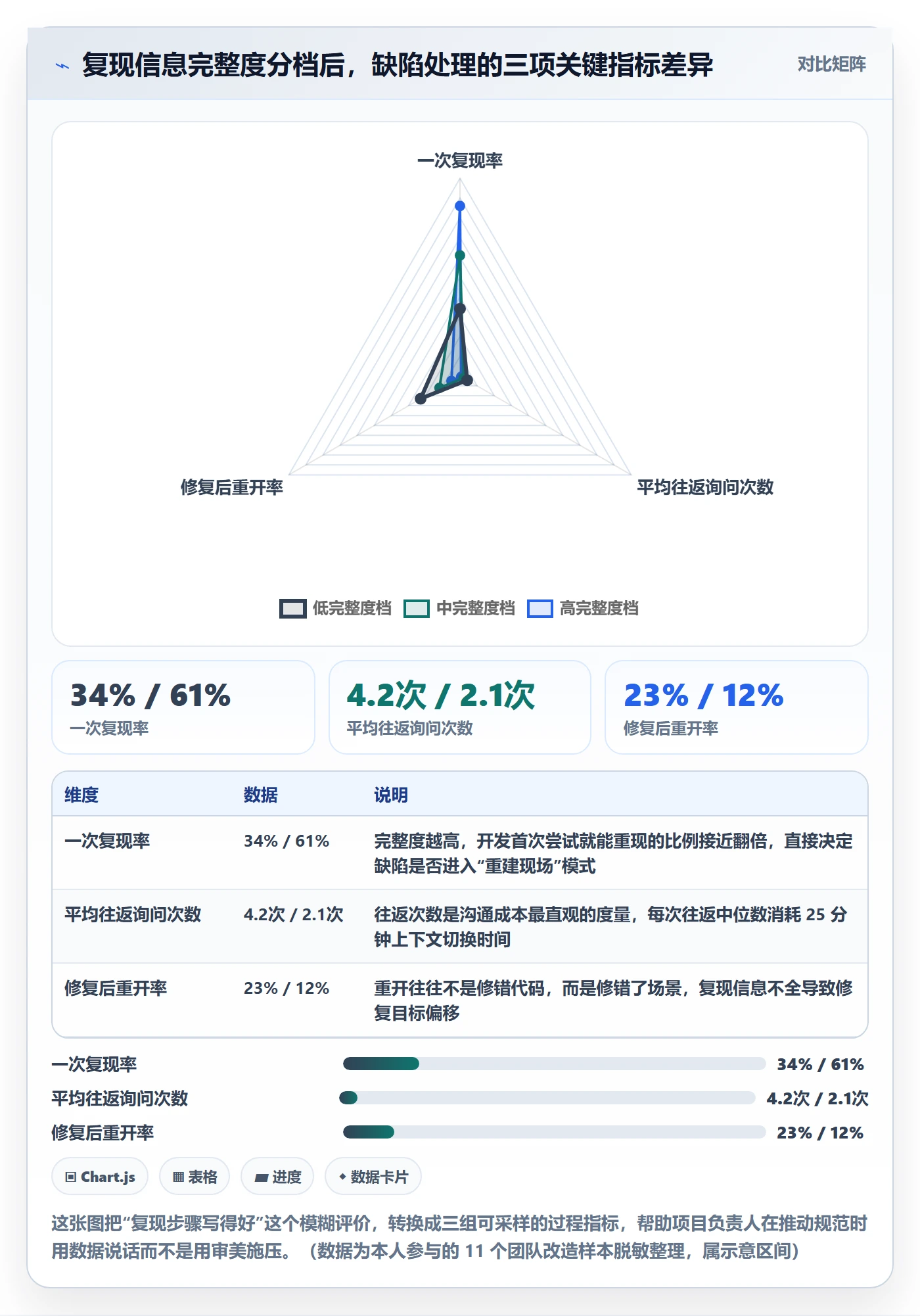The height and width of the screenshot is (1316, 920).
Task: Click the 一次复现率 table row label
Action: [x=107, y=841]
